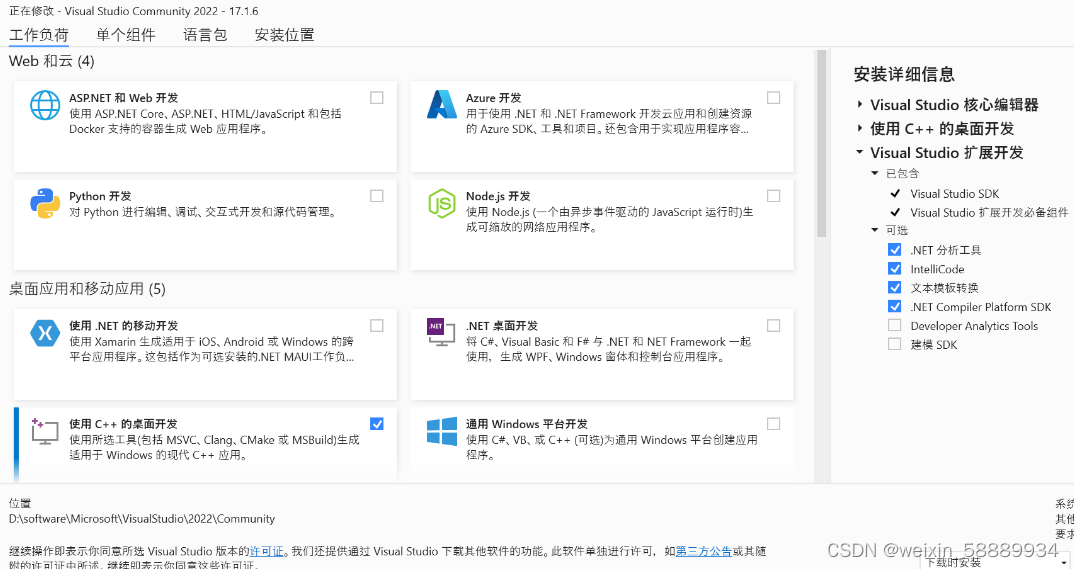This screenshot has height=569, width=1074.
Task: Open the 第三方公告 link
Action: pyautogui.click(x=703, y=551)
